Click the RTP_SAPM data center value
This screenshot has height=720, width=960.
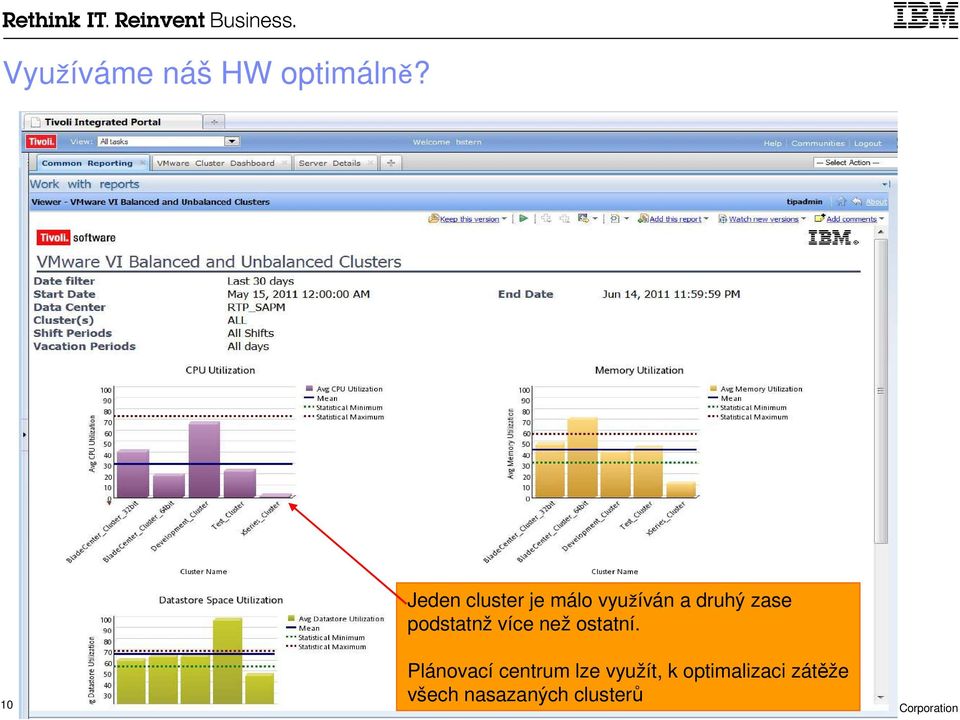click(x=256, y=307)
